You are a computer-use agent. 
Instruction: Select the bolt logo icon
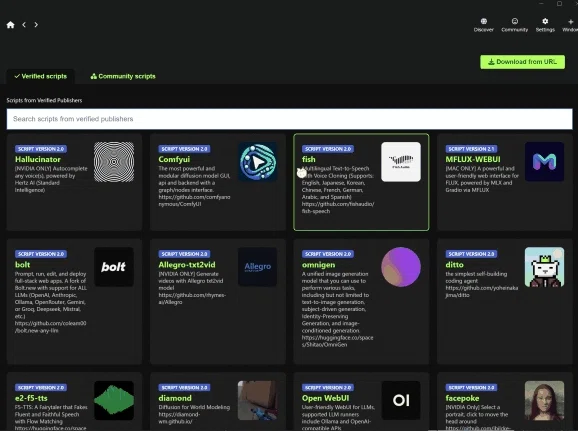(x=114, y=267)
